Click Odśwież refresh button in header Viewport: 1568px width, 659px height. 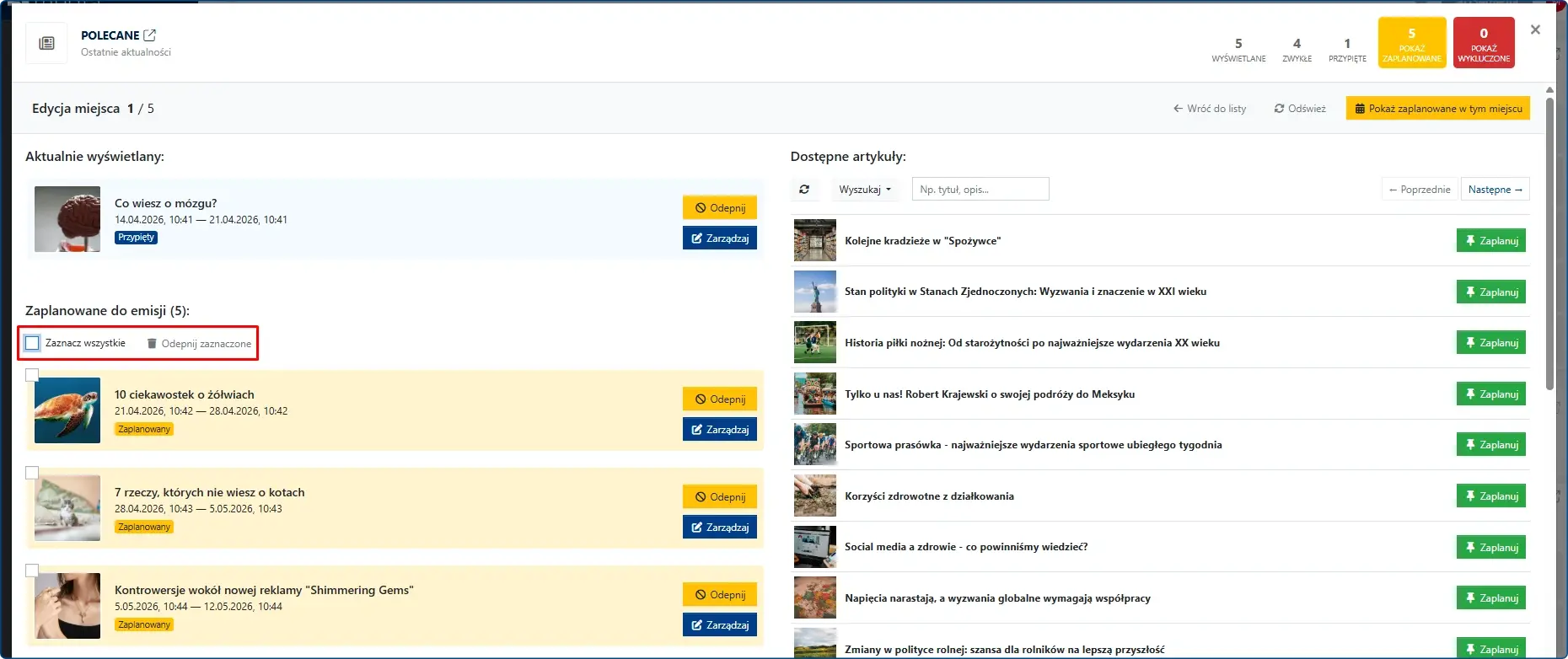[x=1299, y=109]
